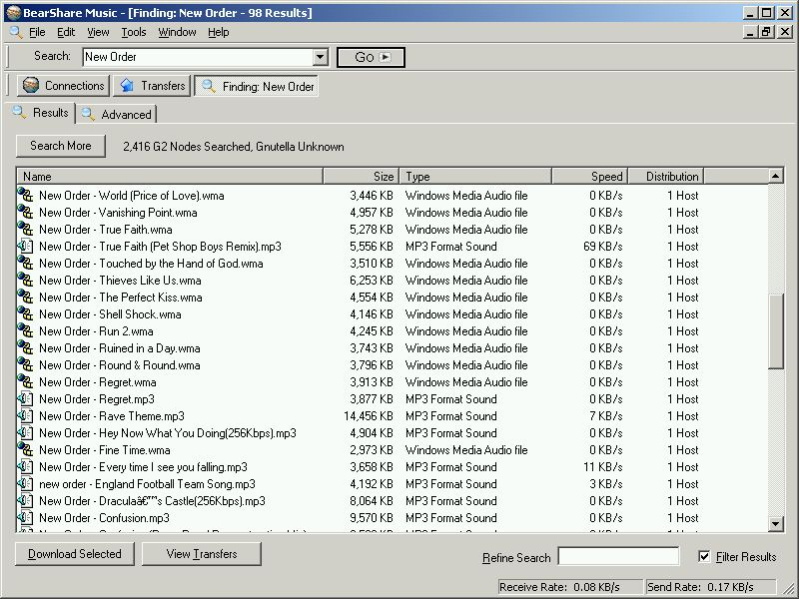799x599 pixels.
Task: Click file icon of The Perfect Kiss.wma
Action: [x=25, y=297]
